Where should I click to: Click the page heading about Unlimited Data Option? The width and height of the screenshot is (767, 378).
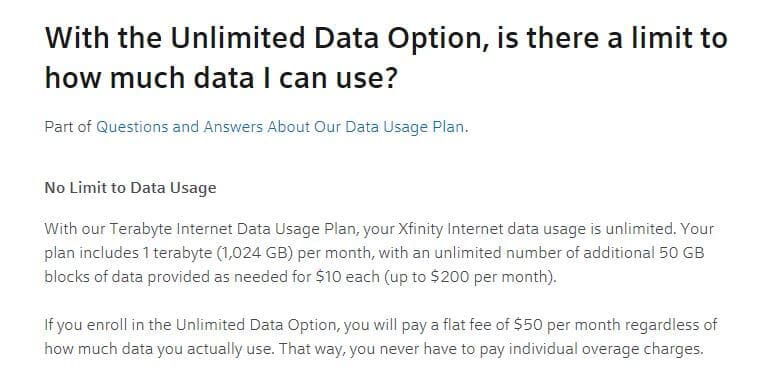(386, 58)
